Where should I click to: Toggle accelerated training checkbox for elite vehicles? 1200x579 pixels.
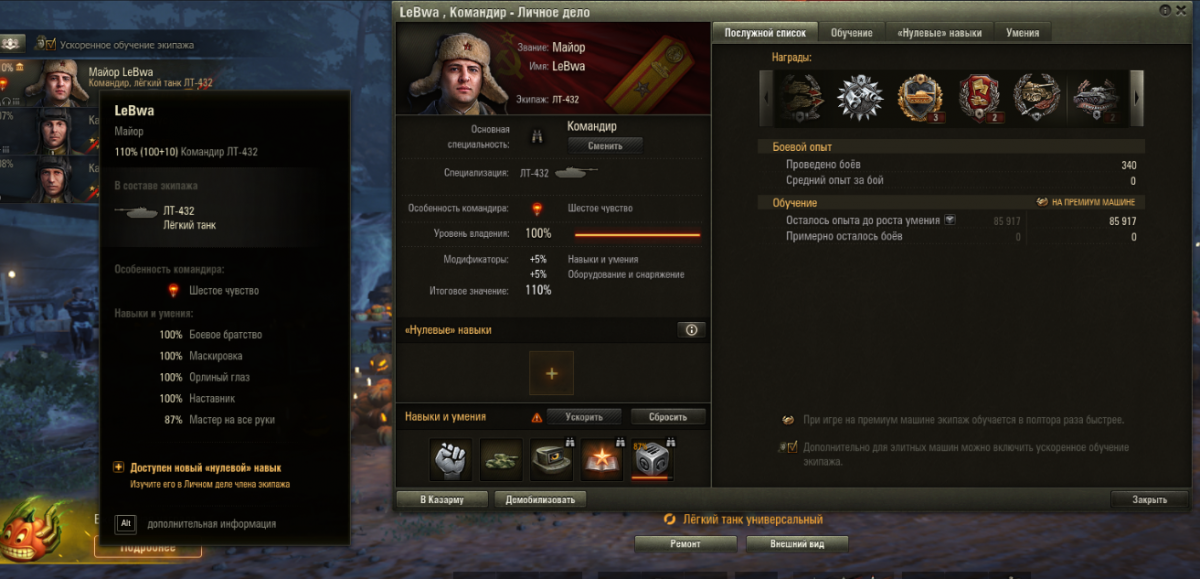pyautogui.click(x=789, y=448)
